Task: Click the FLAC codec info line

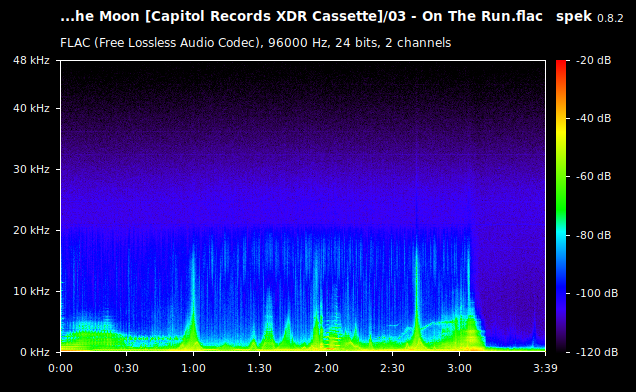Action: point(256,43)
